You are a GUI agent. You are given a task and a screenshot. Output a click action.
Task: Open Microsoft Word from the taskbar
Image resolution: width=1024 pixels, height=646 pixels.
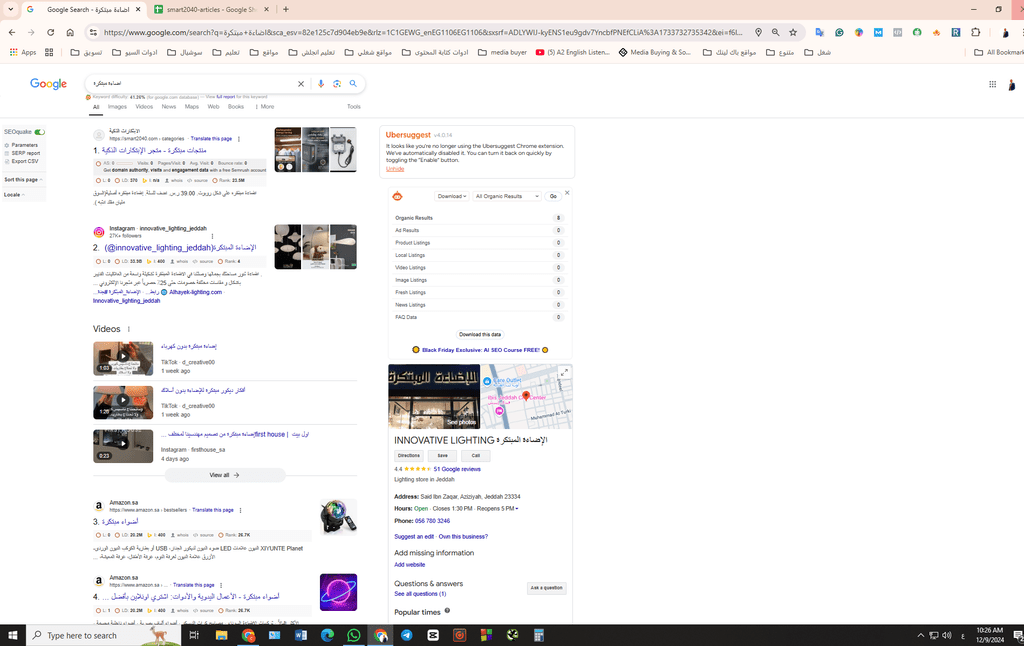(x=300, y=635)
